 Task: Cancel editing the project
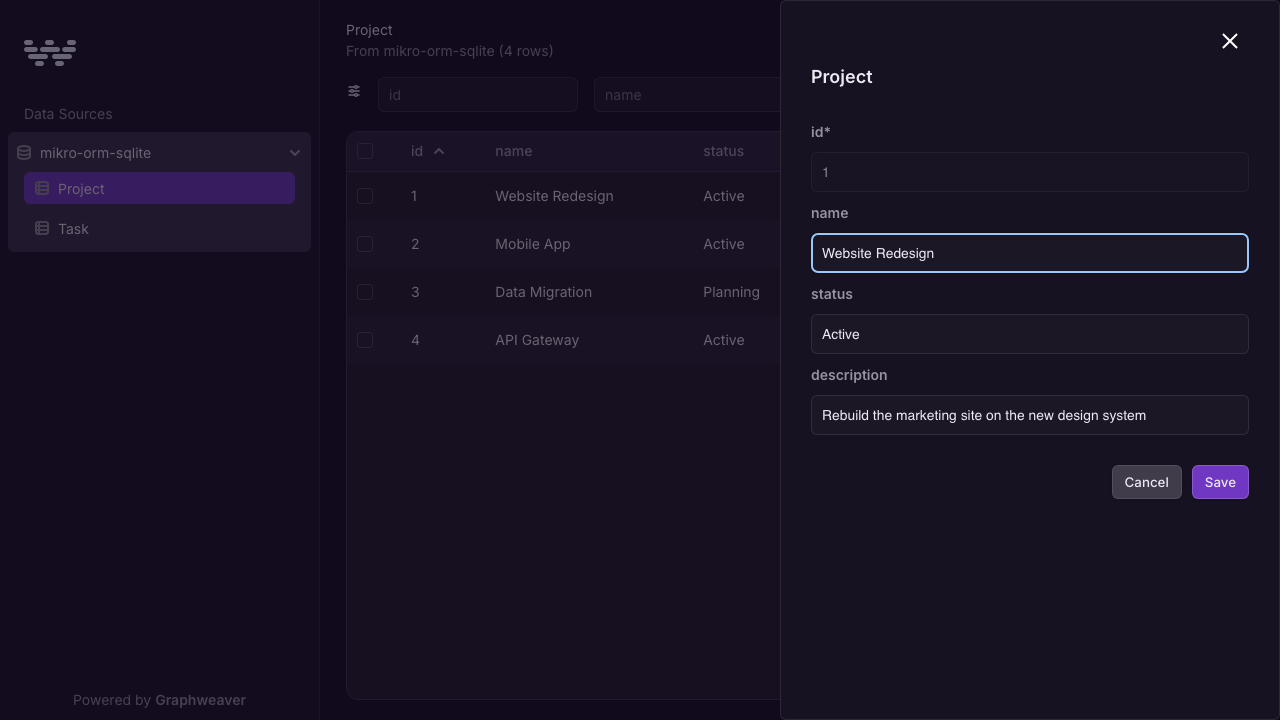point(1146,482)
